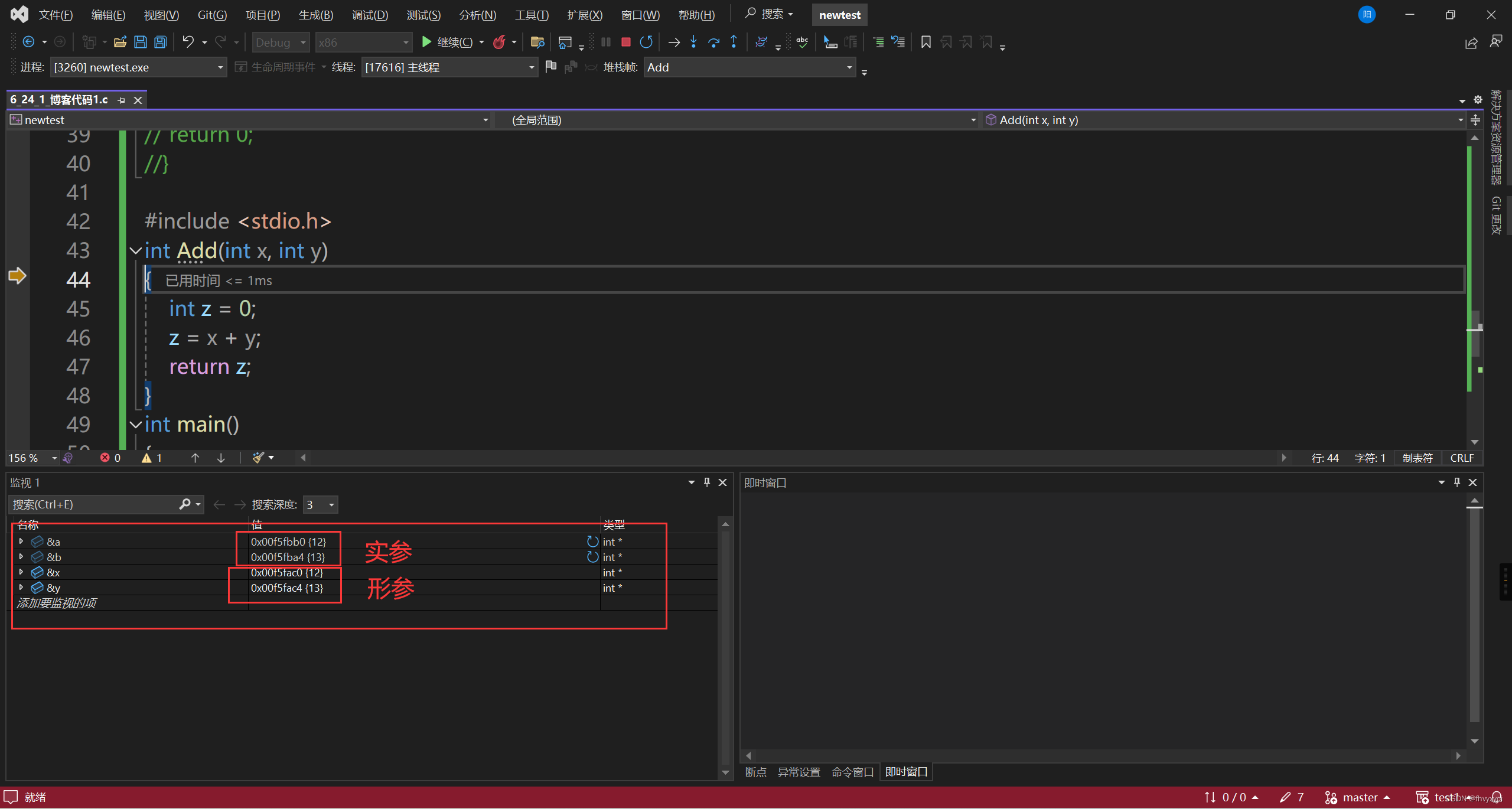This screenshot has height=809, width=1512.
Task: Refresh the &b watch value
Action: point(592,557)
